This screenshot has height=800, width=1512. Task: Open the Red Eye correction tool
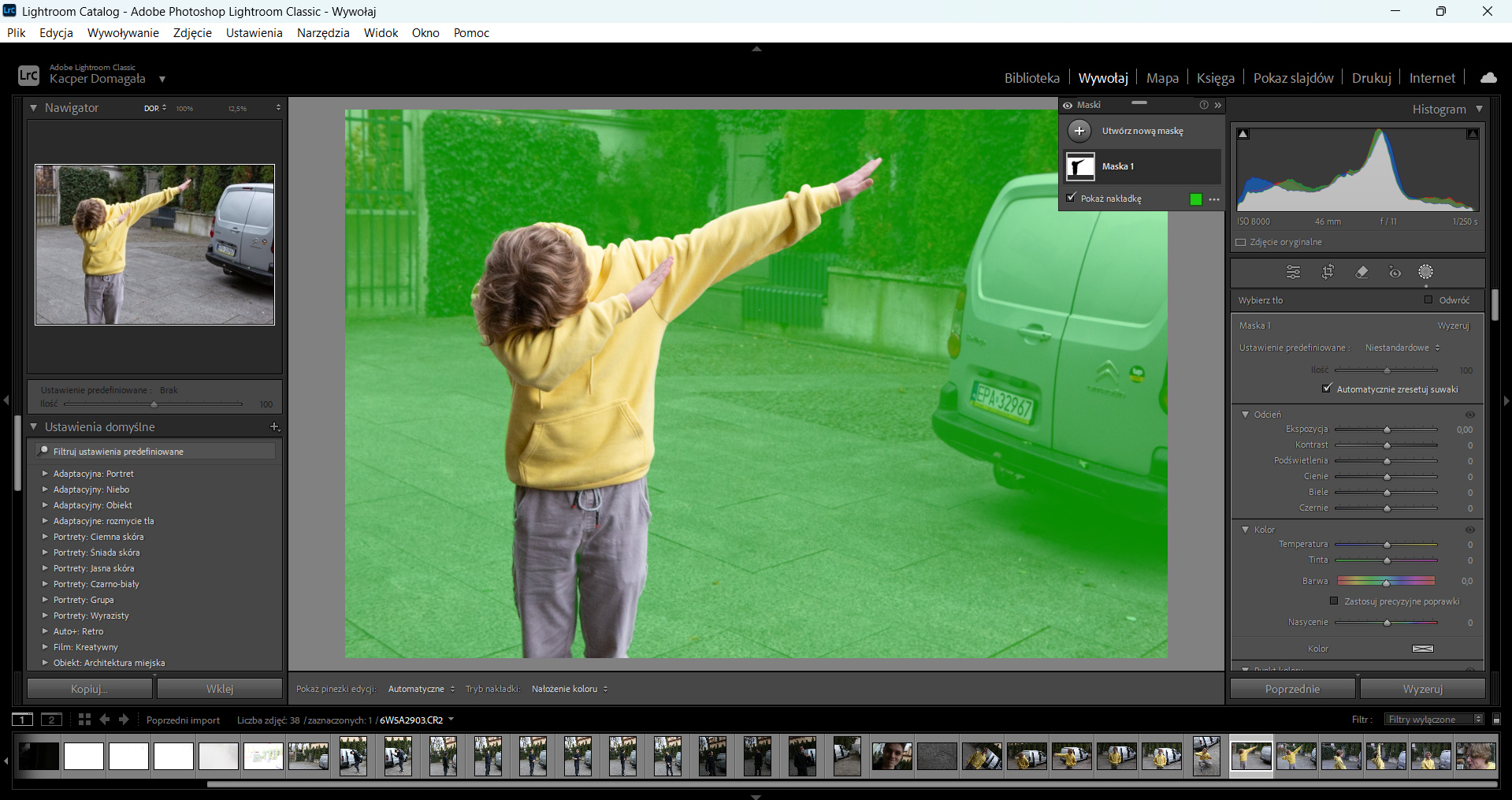[1395, 273]
